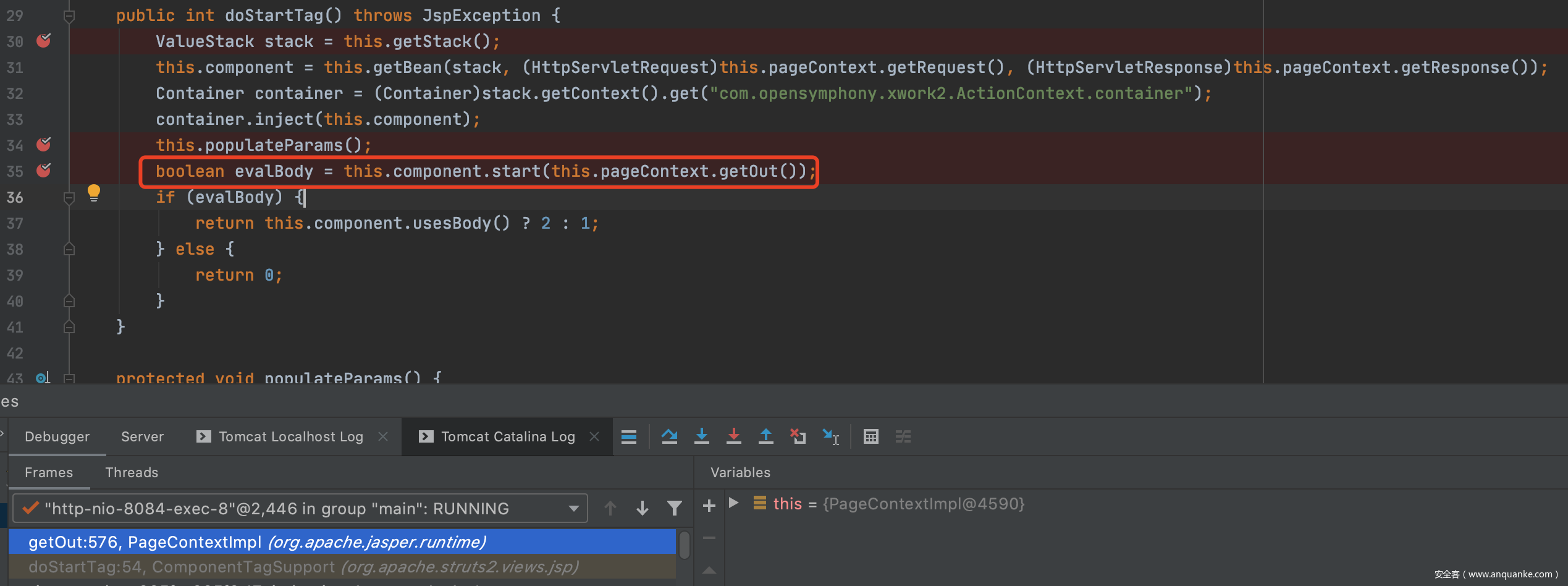
Task: Click the frames list scrollbar
Action: 684,546
